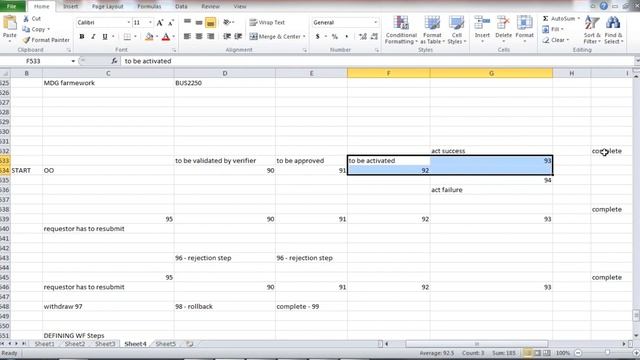Click the Cut command
640x360 pixels.
pos(32,19)
